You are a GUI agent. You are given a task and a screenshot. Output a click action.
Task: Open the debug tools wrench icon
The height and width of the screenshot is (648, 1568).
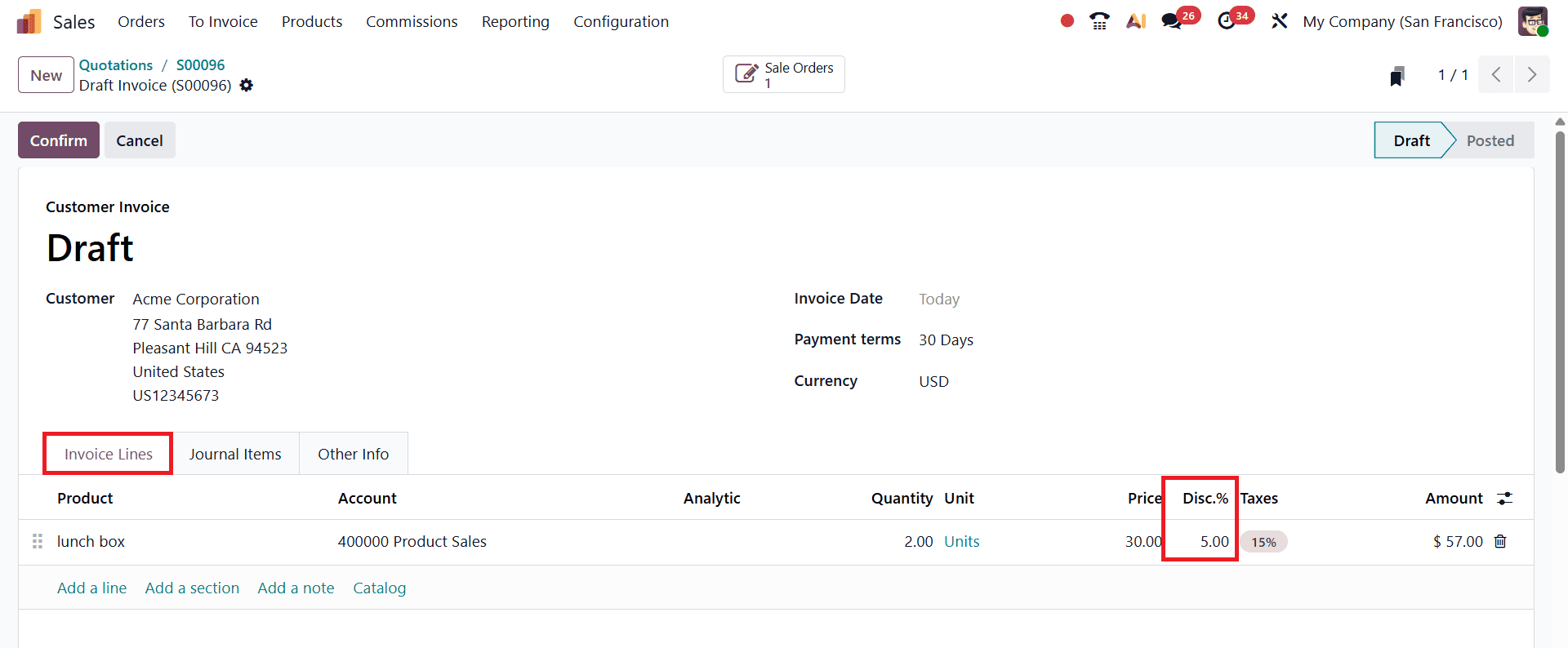[x=1280, y=21]
